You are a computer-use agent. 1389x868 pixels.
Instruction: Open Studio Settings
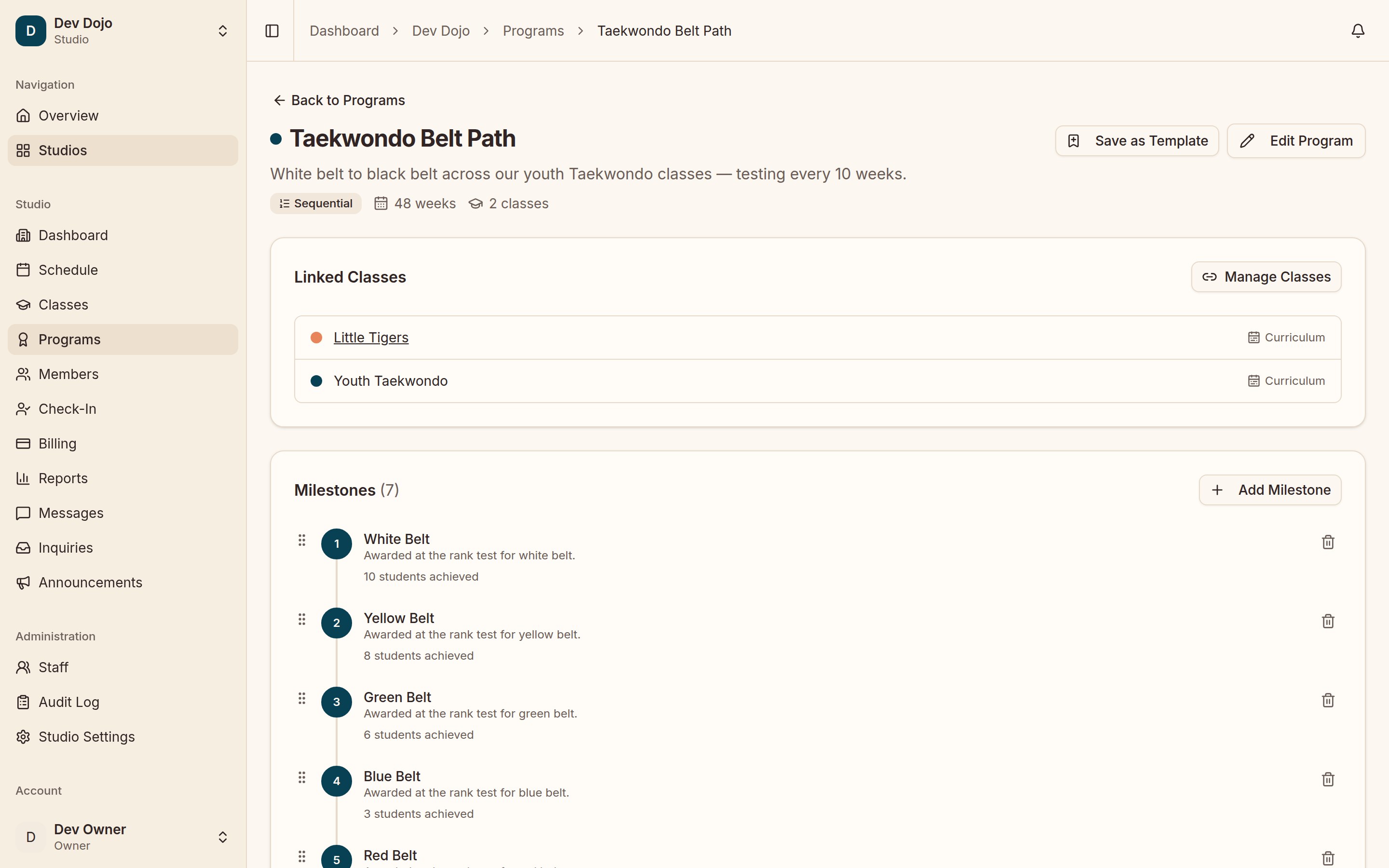point(123,737)
